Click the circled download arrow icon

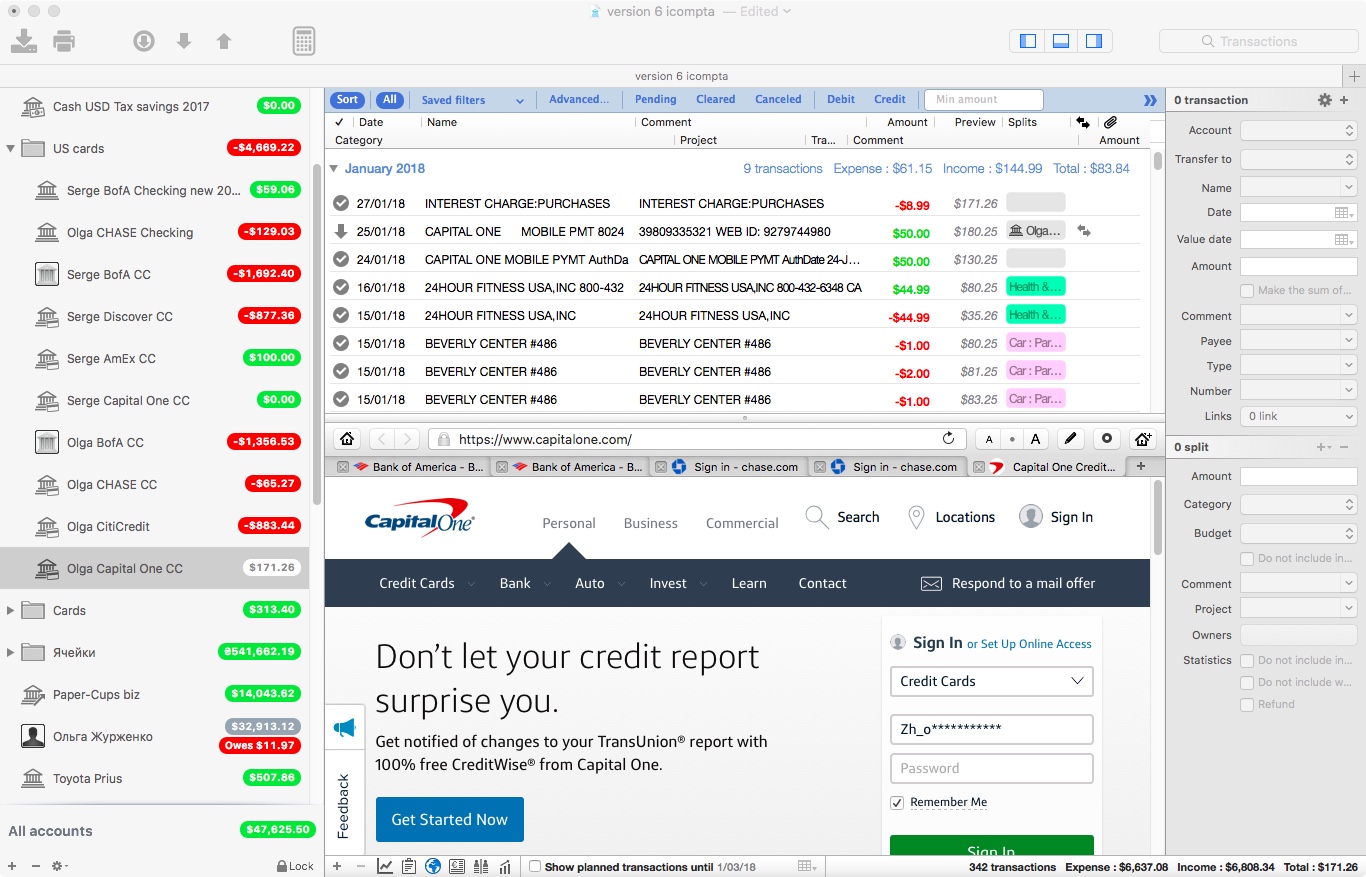coord(143,41)
